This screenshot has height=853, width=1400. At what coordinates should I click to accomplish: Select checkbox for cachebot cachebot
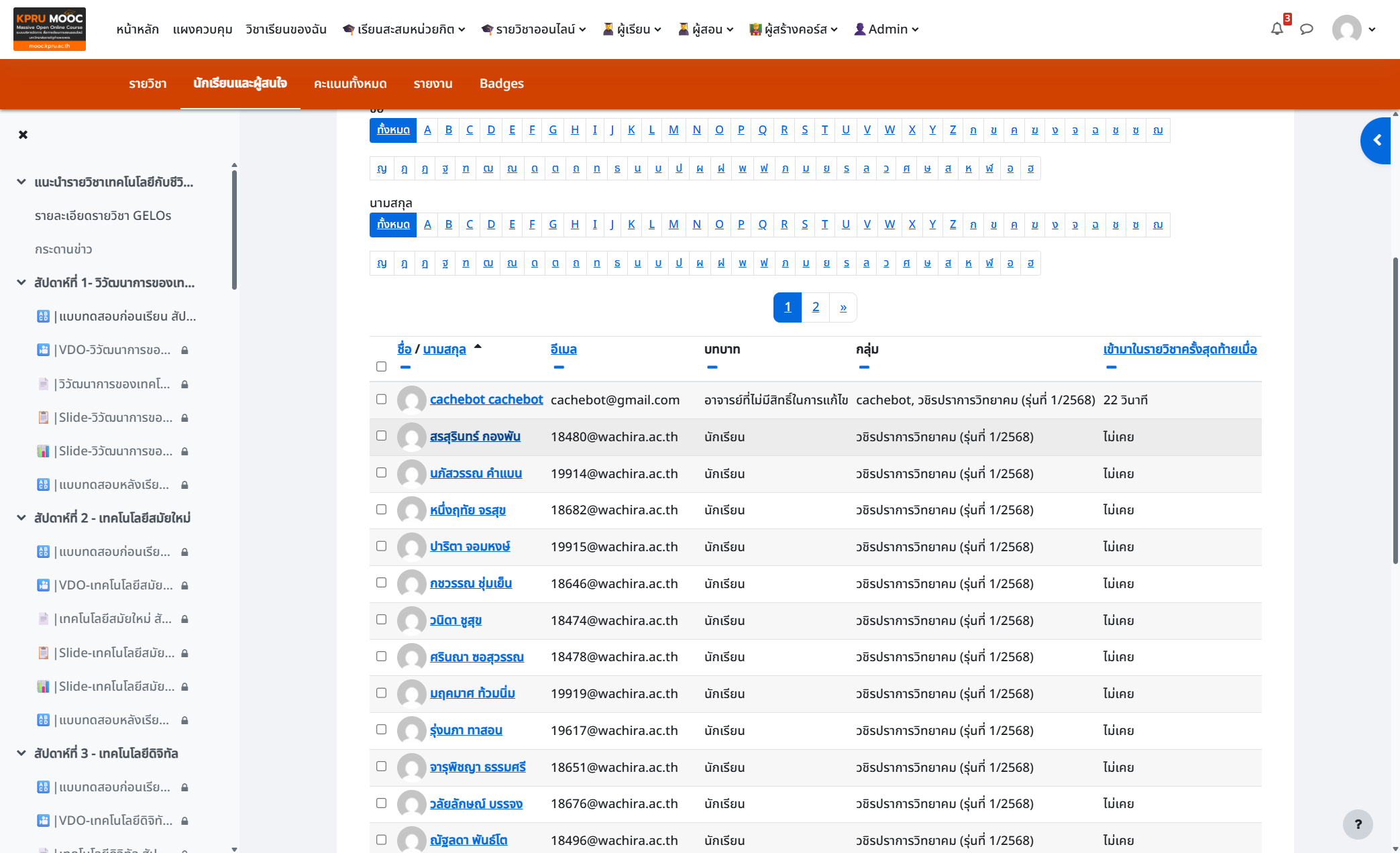click(x=381, y=399)
